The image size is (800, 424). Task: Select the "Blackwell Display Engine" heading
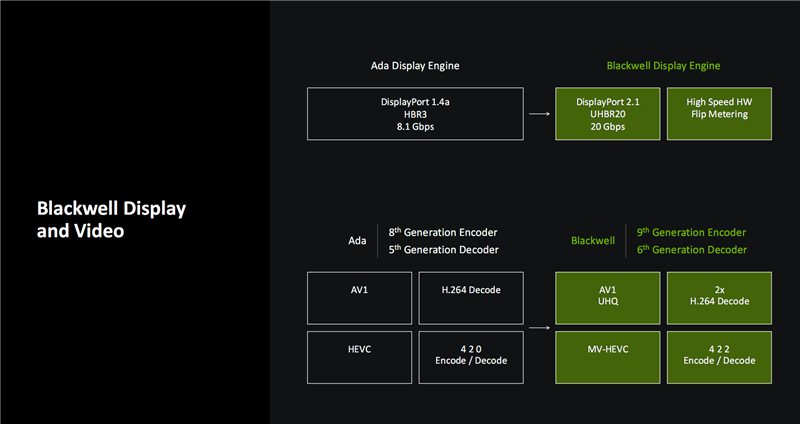(663, 66)
